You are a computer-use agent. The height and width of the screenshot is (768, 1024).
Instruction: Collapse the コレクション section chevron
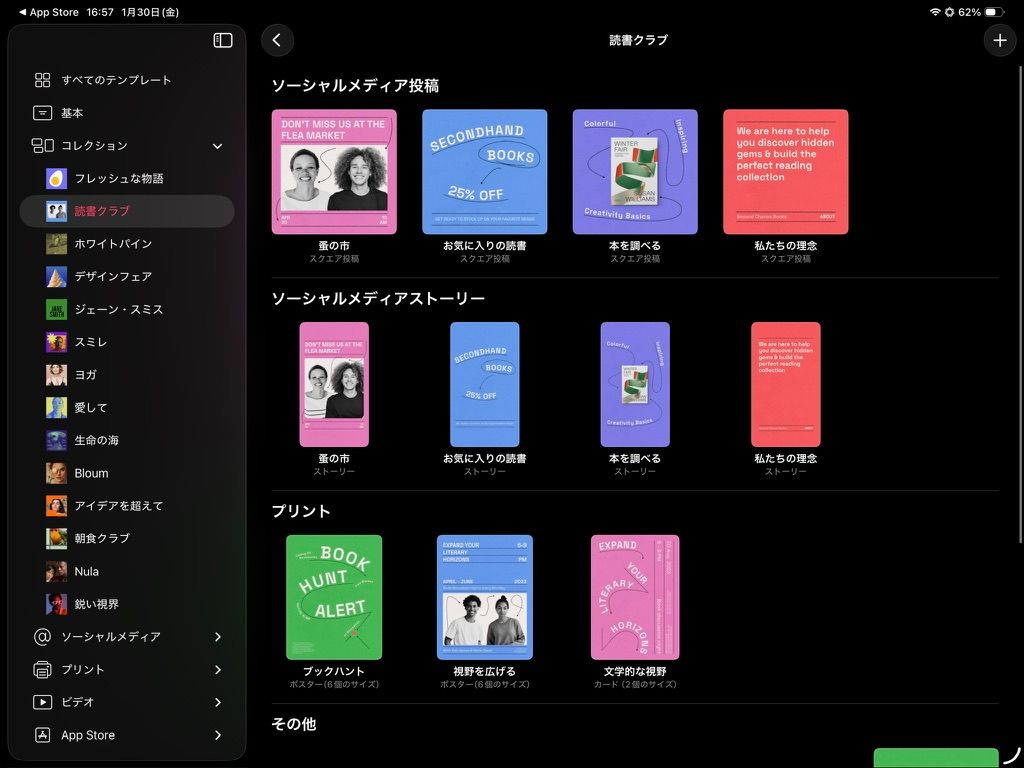click(x=217, y=146)
